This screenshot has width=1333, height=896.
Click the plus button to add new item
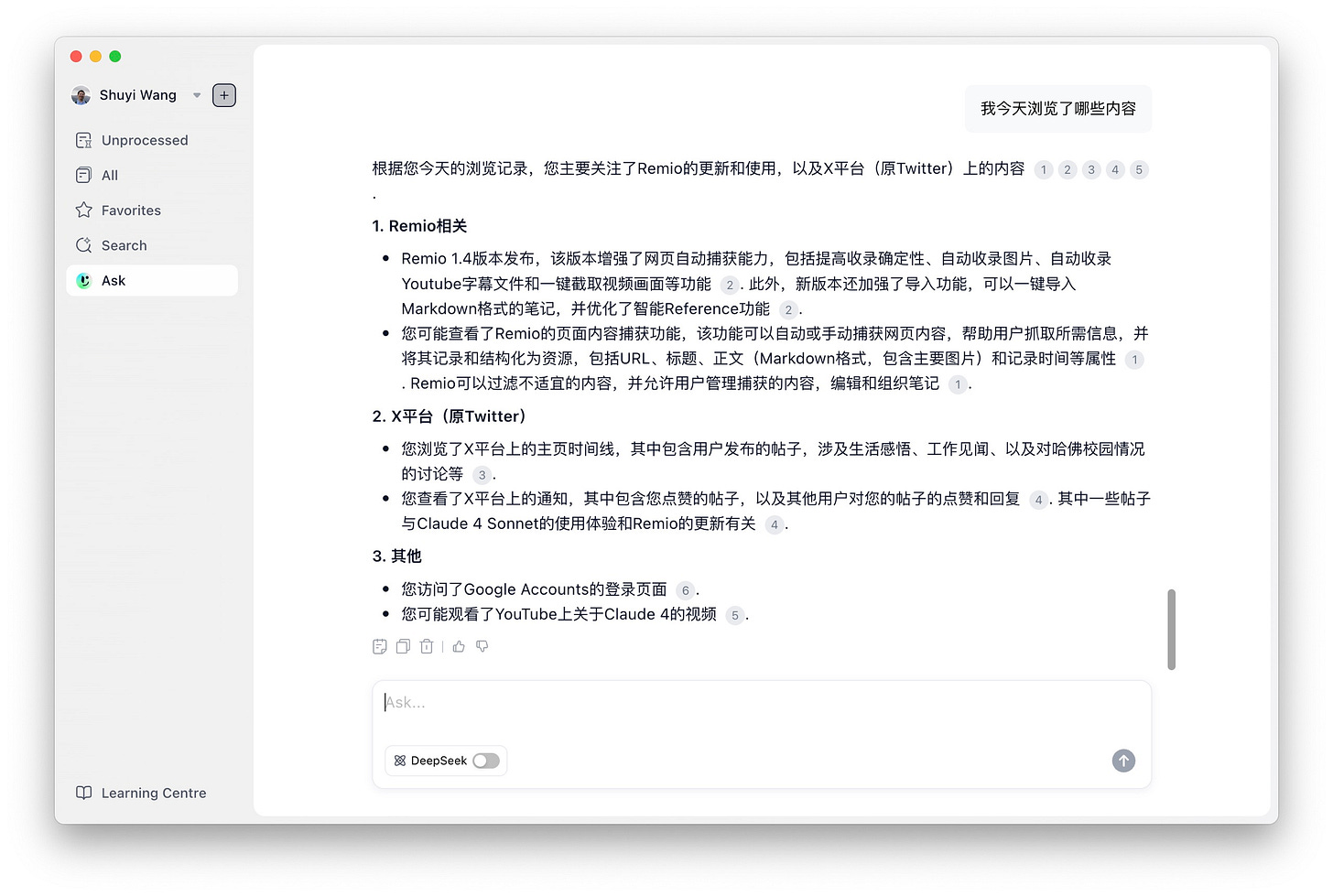pyautogui.click(x=224, y=95)
